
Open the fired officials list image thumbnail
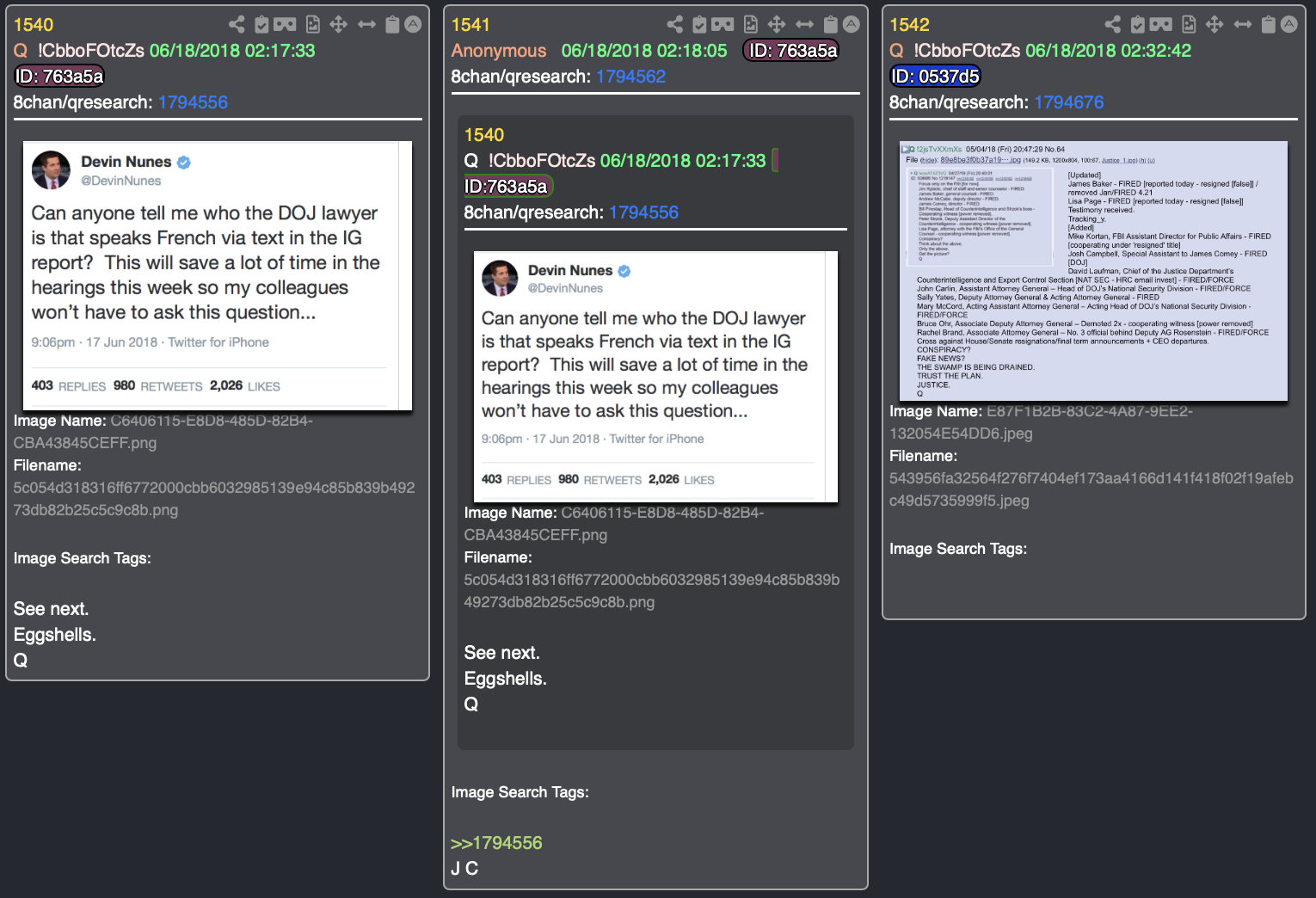(1093, 271)
